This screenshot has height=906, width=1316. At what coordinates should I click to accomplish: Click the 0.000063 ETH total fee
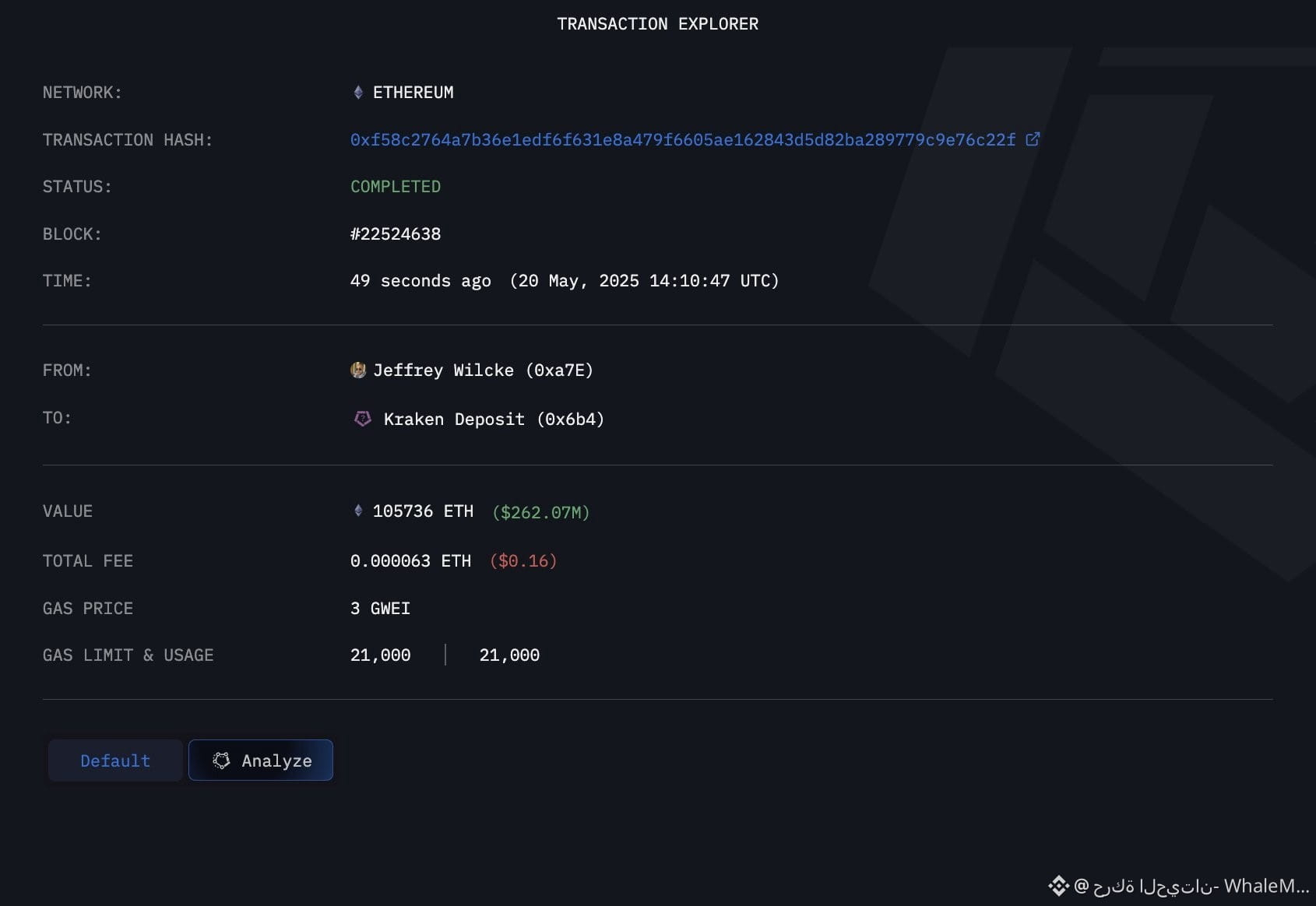tap(410, 561)
